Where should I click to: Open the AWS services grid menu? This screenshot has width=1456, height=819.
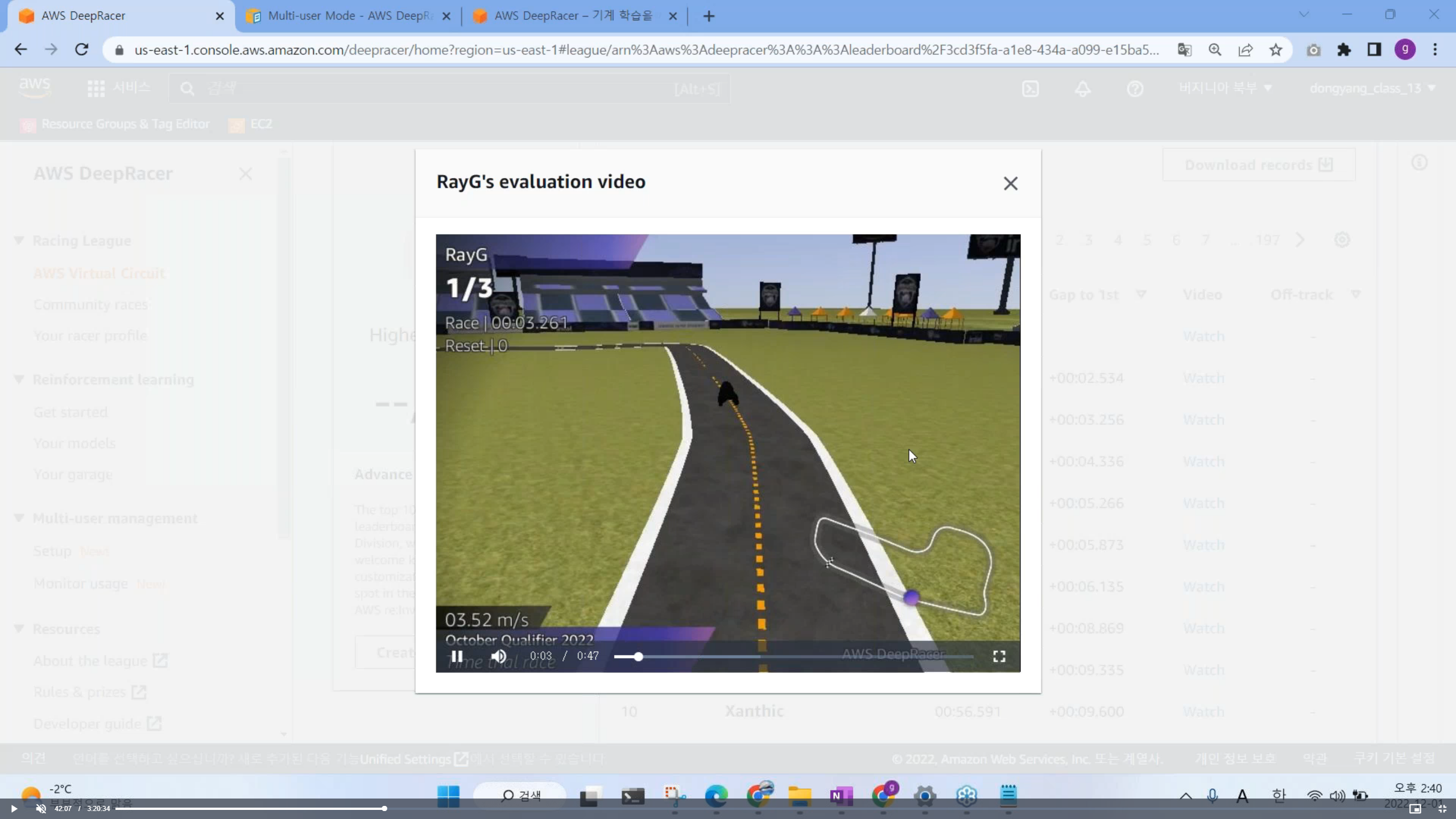96,89
